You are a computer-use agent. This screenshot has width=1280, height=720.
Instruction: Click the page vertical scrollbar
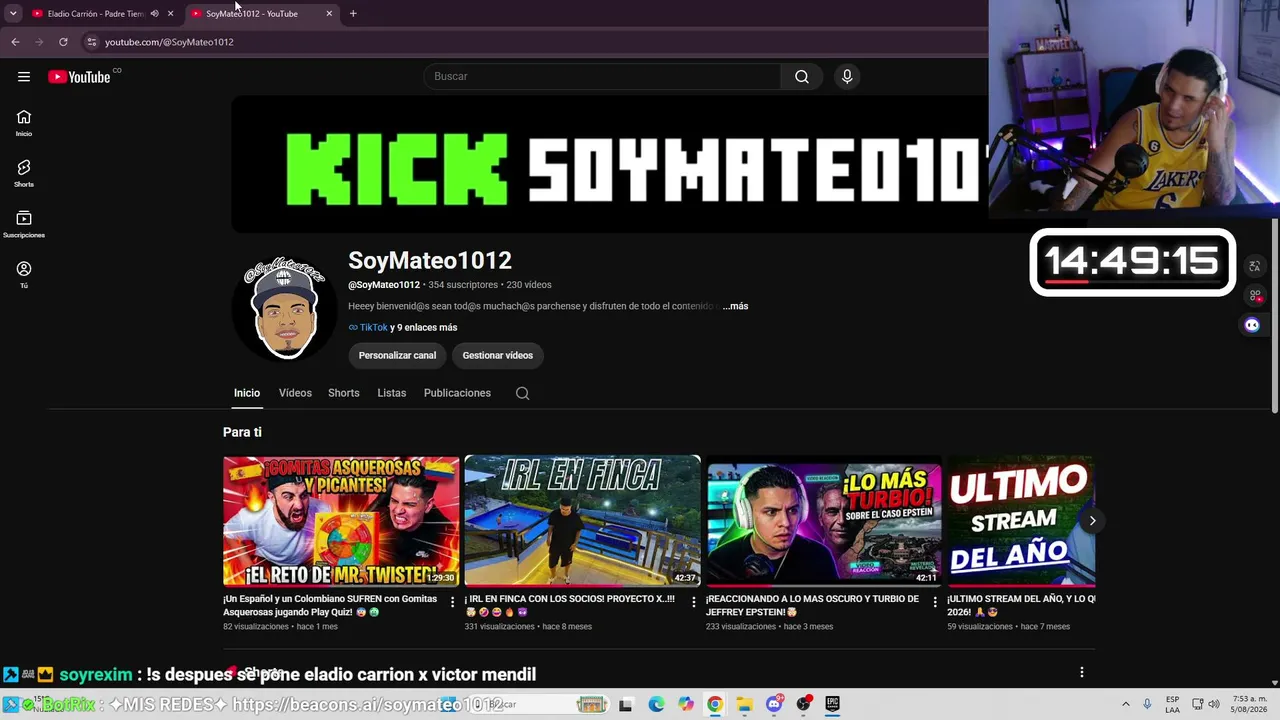tap(1274, 315)
